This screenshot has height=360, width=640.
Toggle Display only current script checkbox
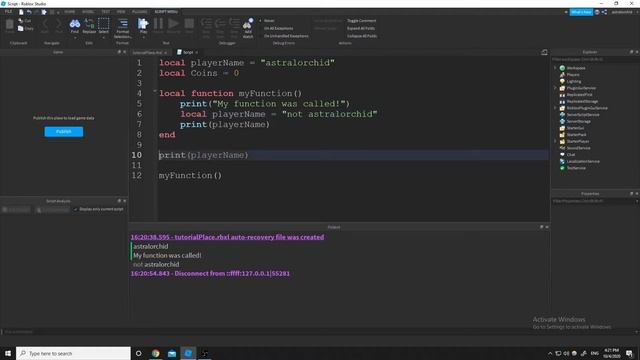[76, 209]
